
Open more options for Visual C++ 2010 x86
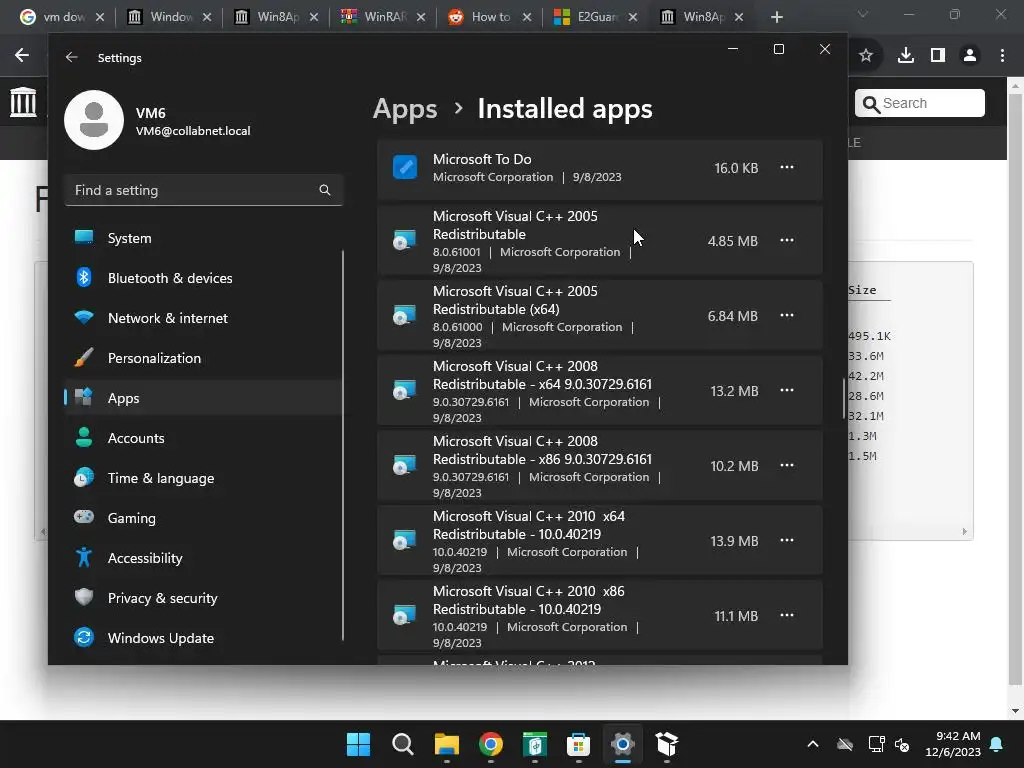[787, 616]
